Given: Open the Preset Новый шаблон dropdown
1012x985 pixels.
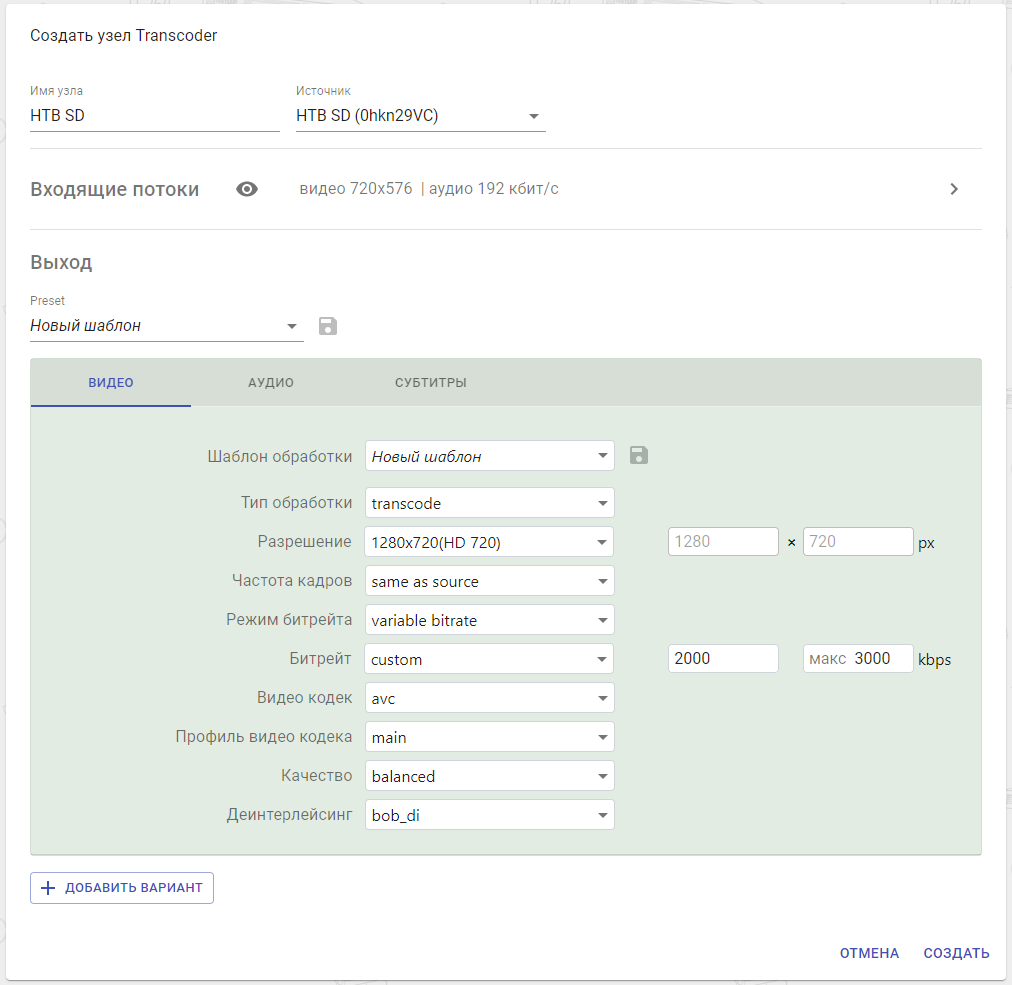Looking at the screenshot, I should click(x=167, y=325).
